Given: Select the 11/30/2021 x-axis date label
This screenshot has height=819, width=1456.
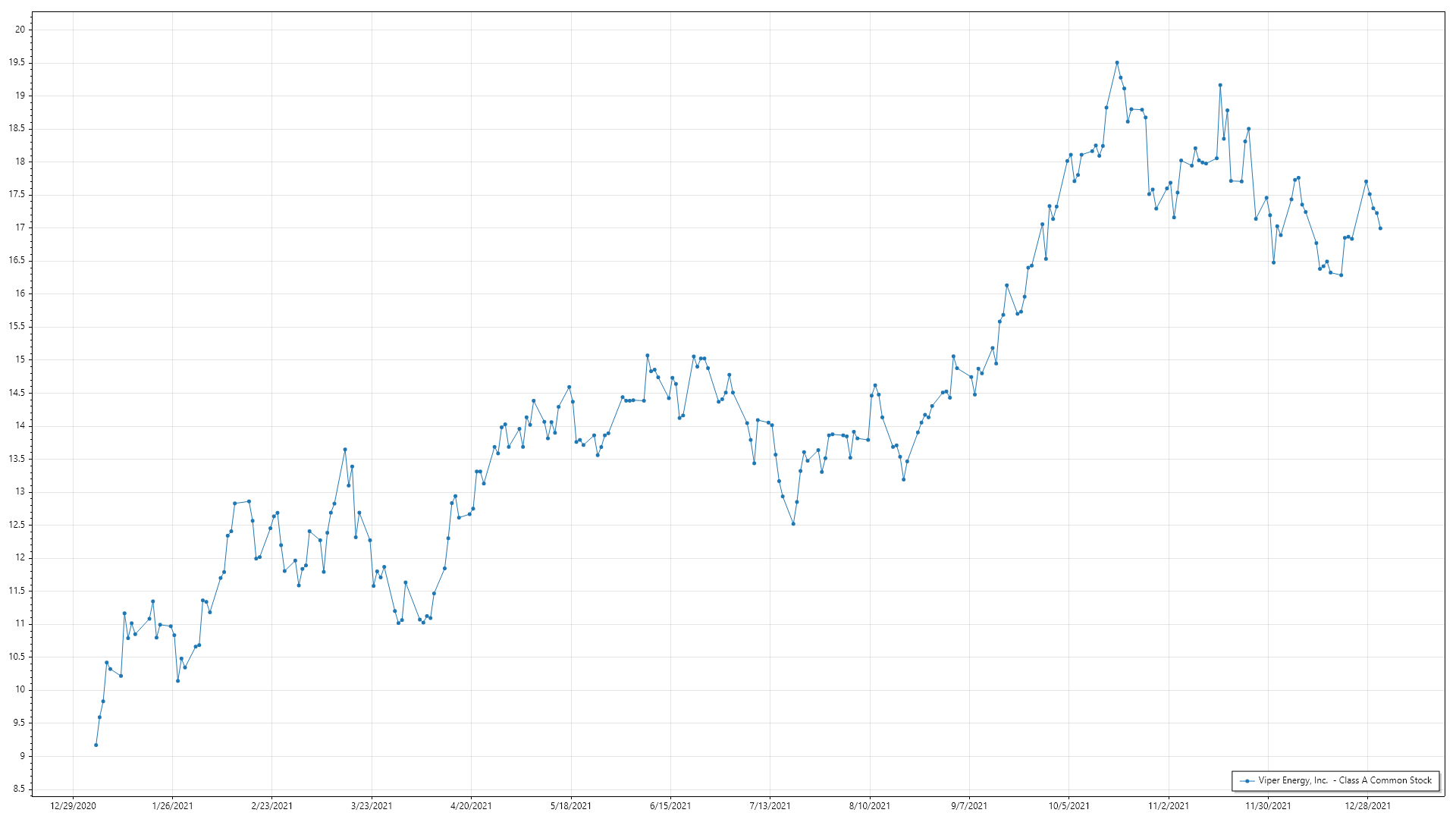Looking at the screenshot, I should [x=1268, y=805].
